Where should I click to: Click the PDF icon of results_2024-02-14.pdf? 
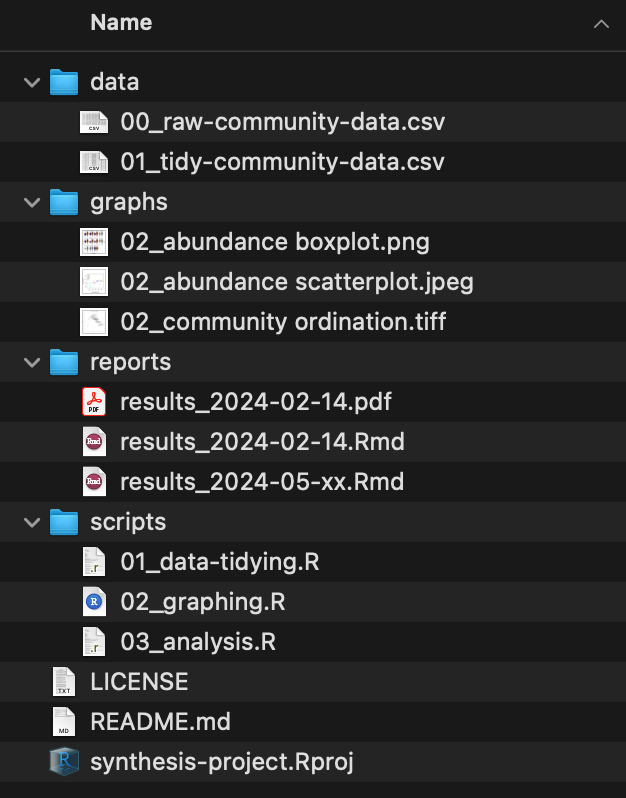coord(94,402)
